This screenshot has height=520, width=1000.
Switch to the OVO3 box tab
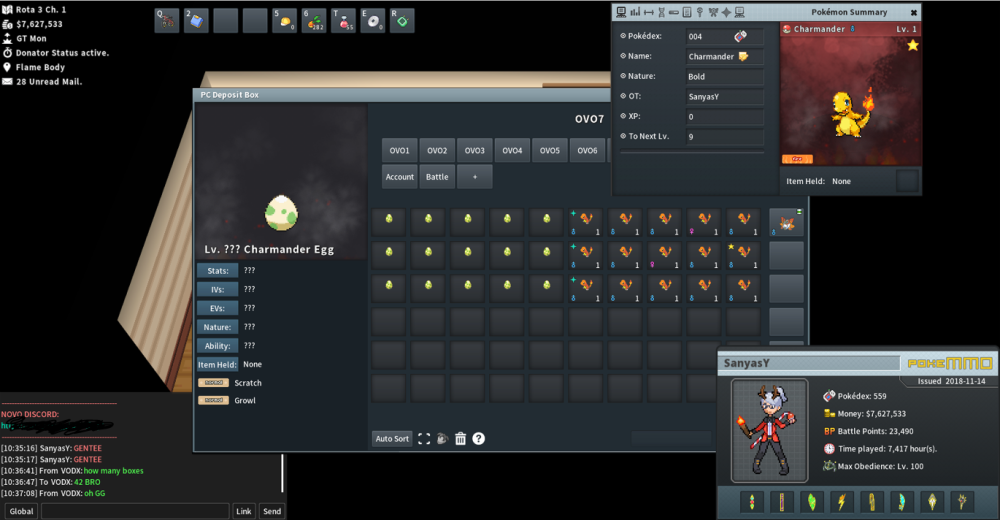coord(474,151)
